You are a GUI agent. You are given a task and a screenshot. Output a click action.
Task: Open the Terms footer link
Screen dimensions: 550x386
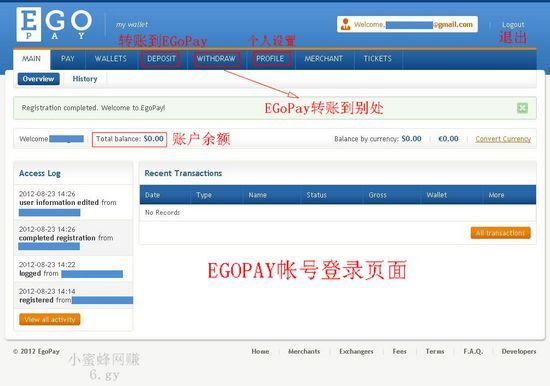tap(435, 351)
